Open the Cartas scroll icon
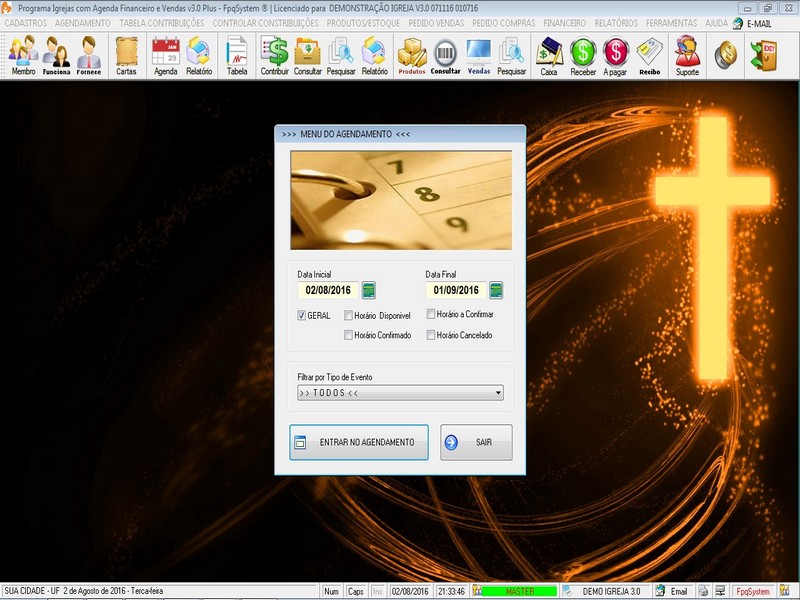This screenshot has height=600, width=800. 126,56
